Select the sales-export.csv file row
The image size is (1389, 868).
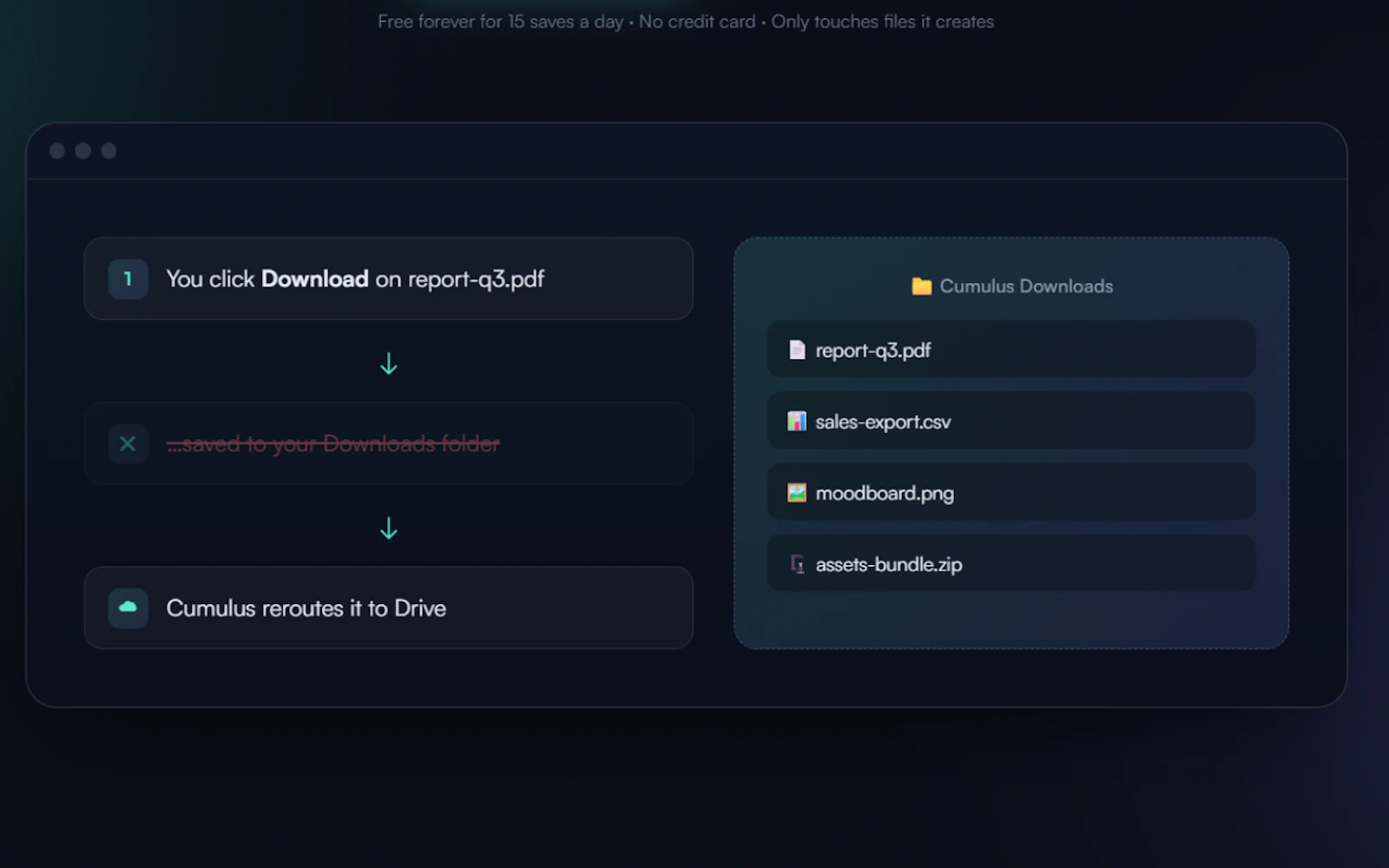pyautogui.click(x=1011, y=421)
